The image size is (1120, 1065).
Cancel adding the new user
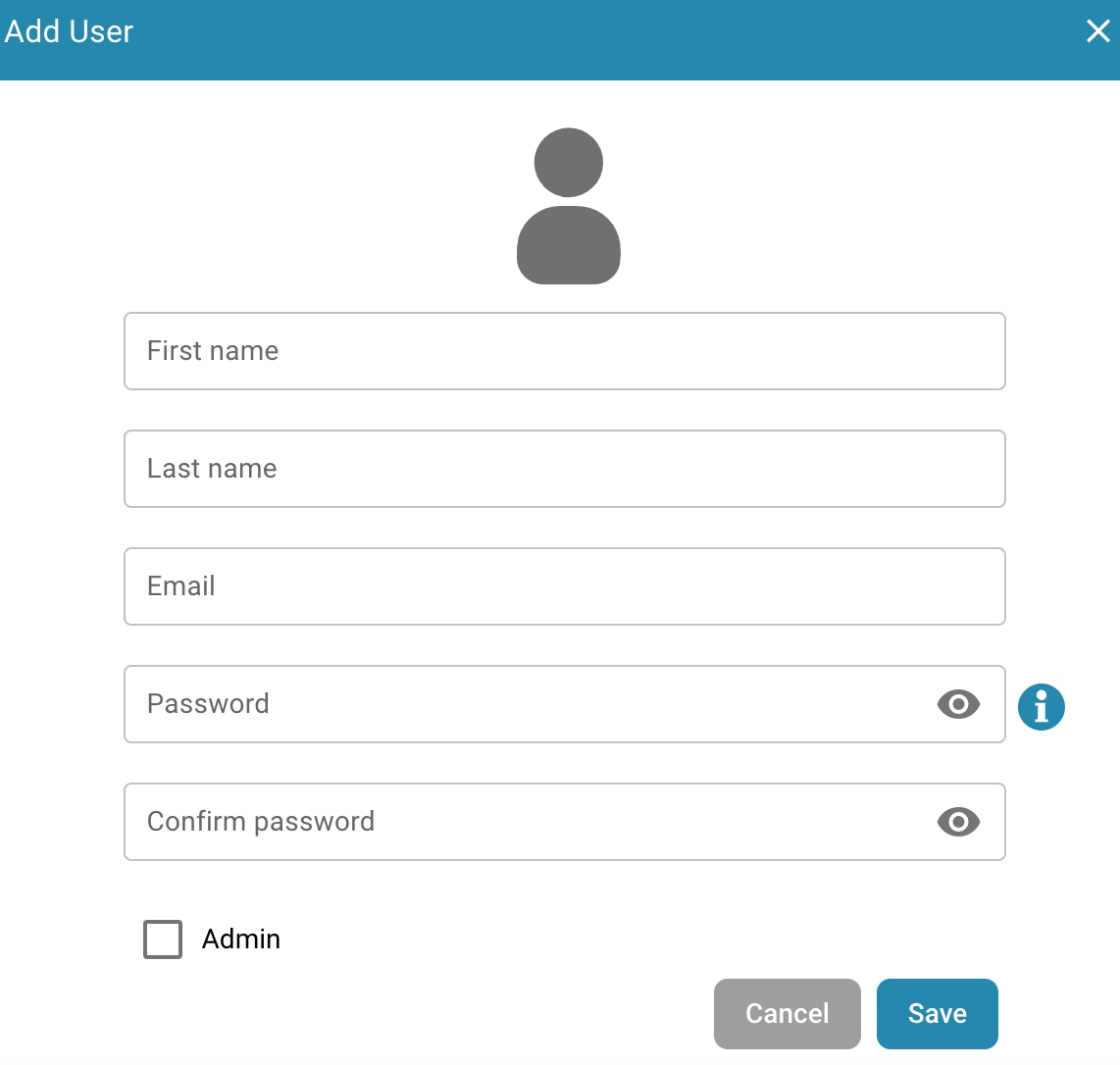pyautogui.click(x=788, y=1014)
